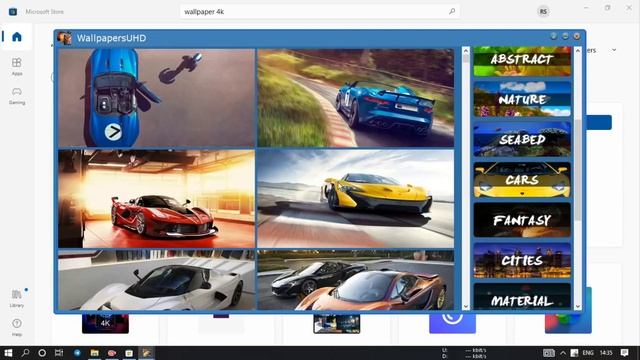
Task: Open the 4K app tile in Store results
Action: coord(105,324)
